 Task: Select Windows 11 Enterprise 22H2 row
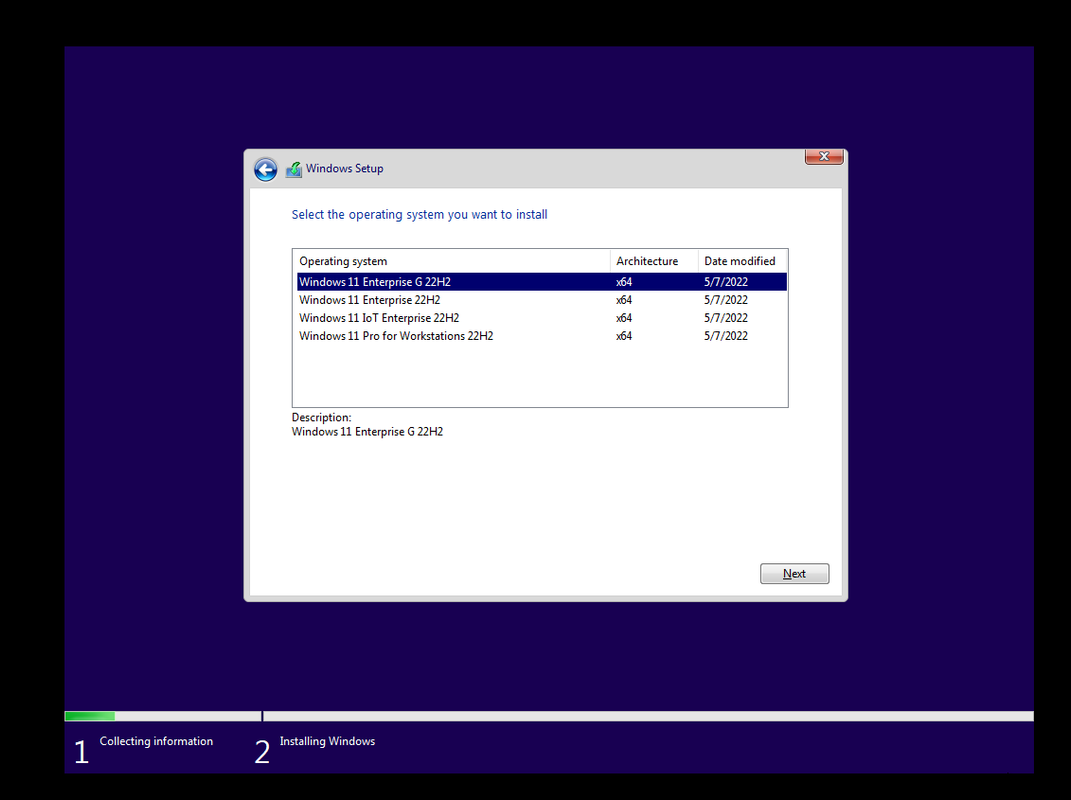[x=542, y=300]
